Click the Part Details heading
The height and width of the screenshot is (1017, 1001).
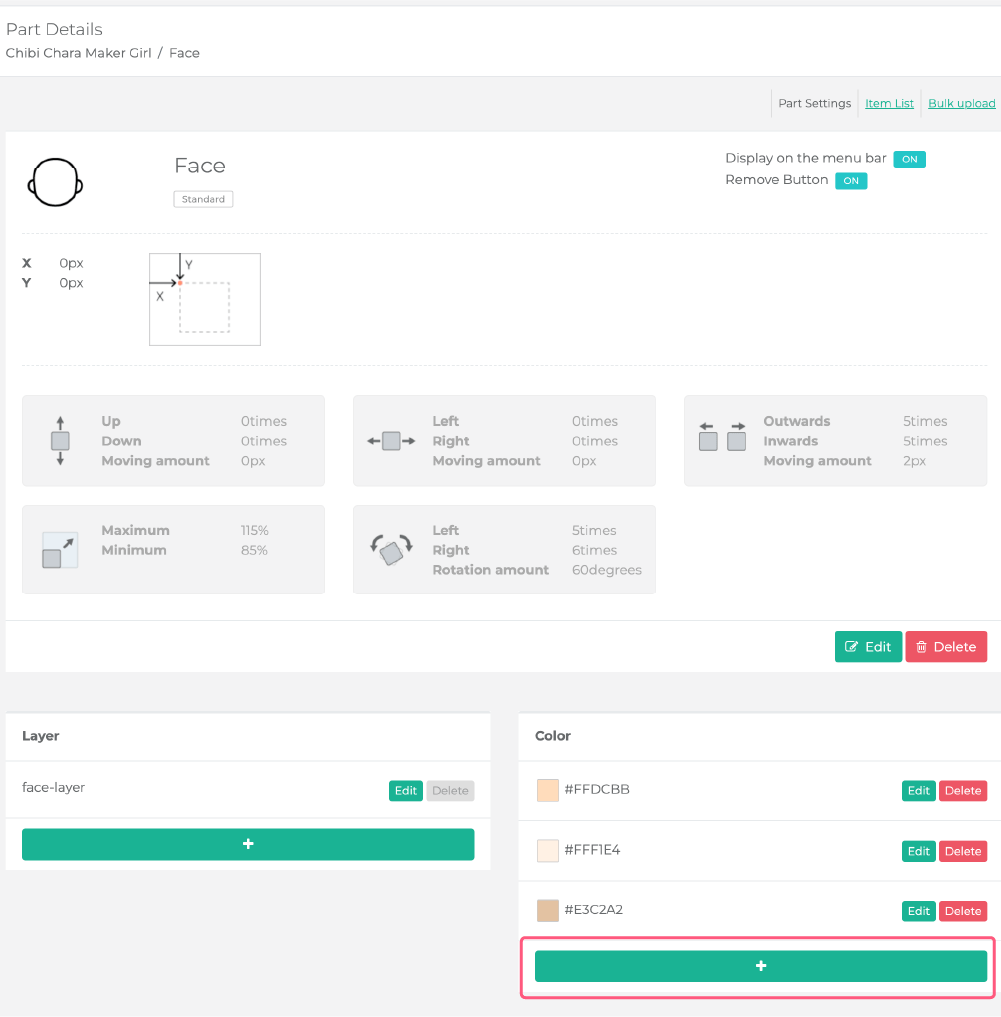click(54, 29)
